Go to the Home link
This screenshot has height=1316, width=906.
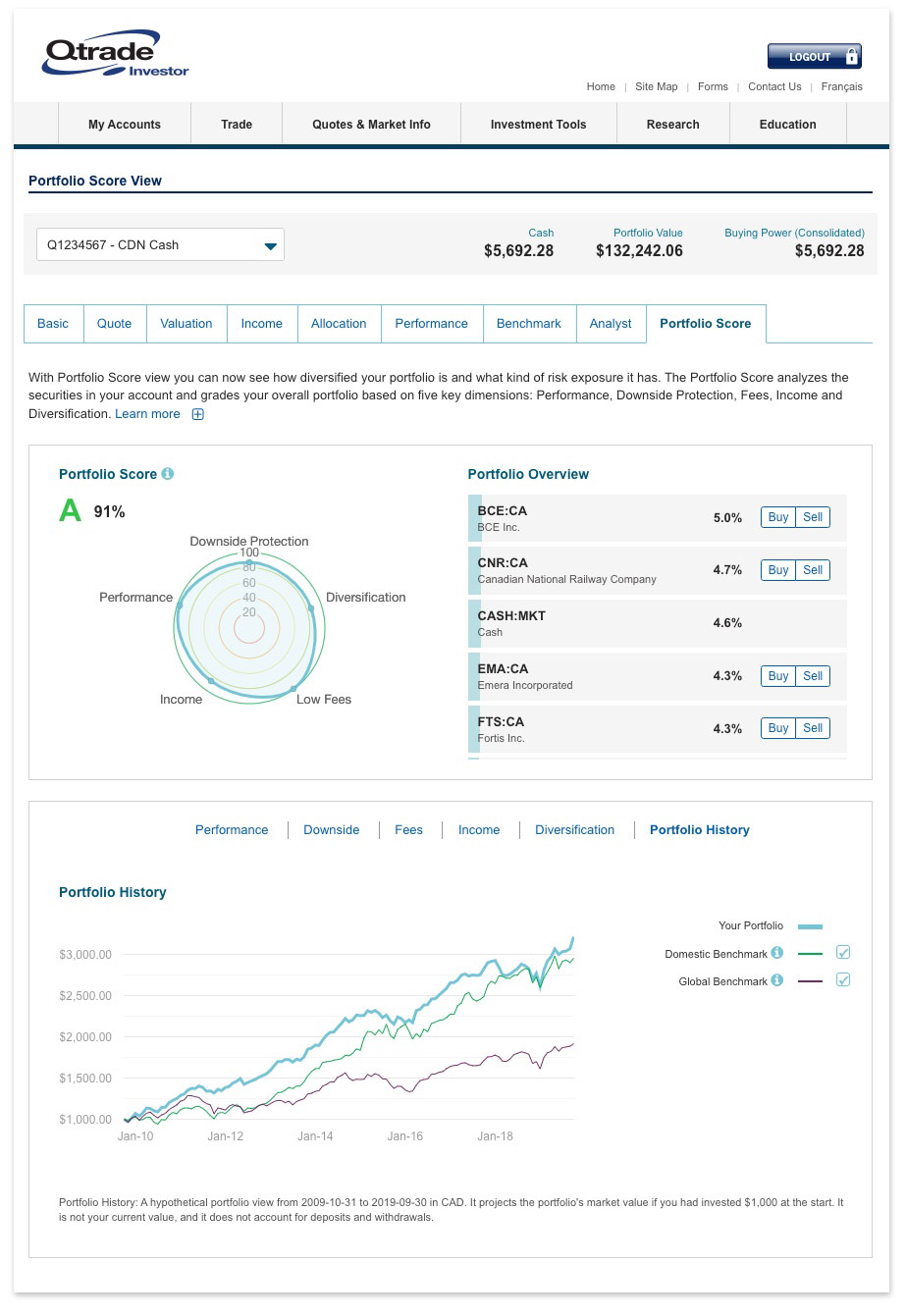(x=601, y=86)
